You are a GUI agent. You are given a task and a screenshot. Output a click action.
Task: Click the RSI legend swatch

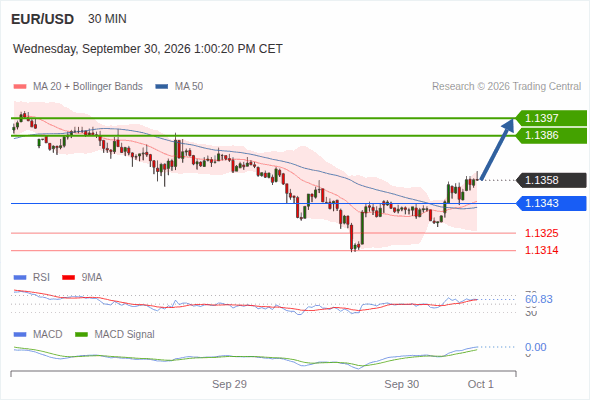point(20,278)
